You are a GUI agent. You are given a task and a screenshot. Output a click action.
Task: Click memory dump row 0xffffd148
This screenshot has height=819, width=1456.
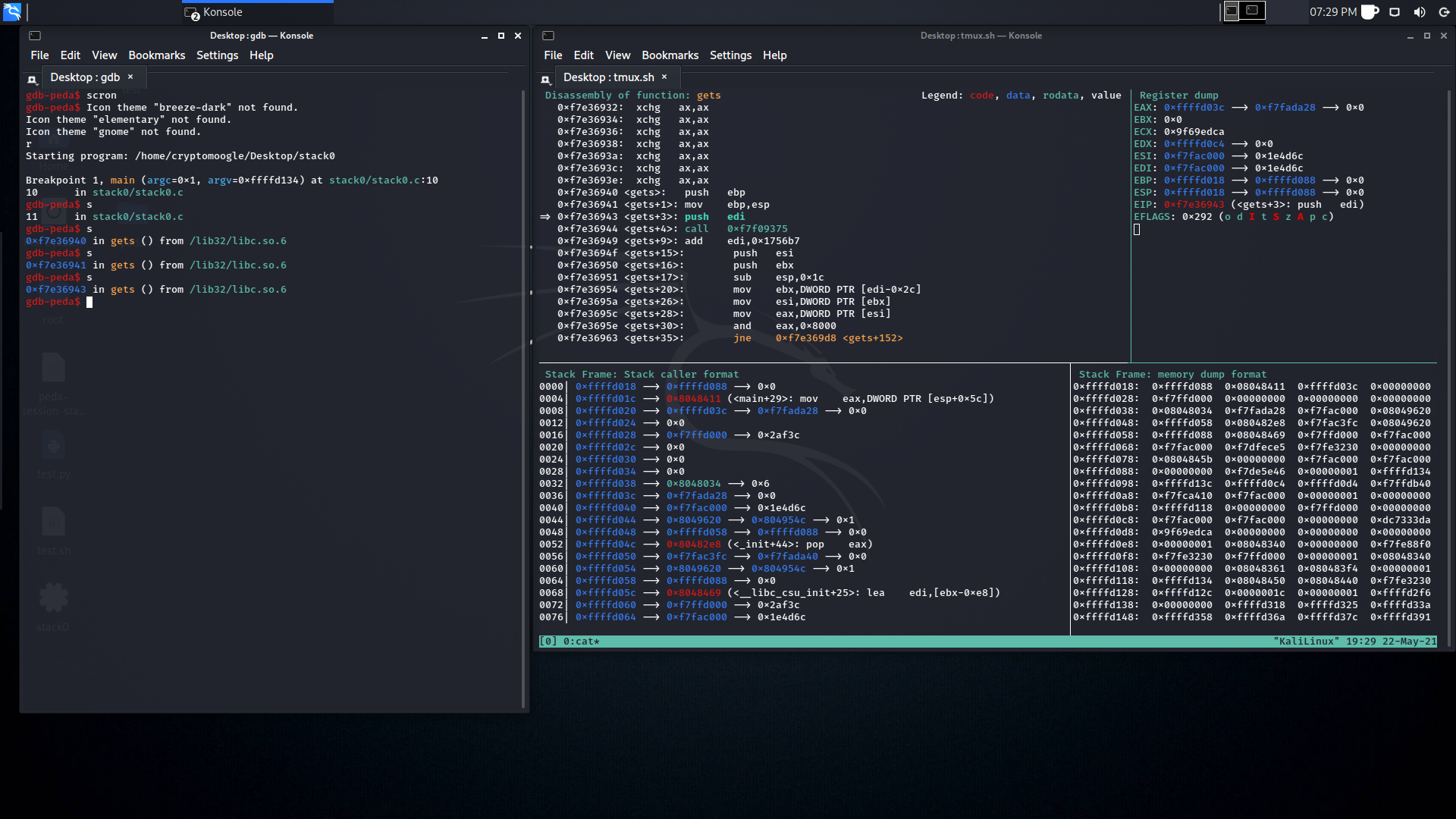pyautogui.click(x=1251, y=617)
